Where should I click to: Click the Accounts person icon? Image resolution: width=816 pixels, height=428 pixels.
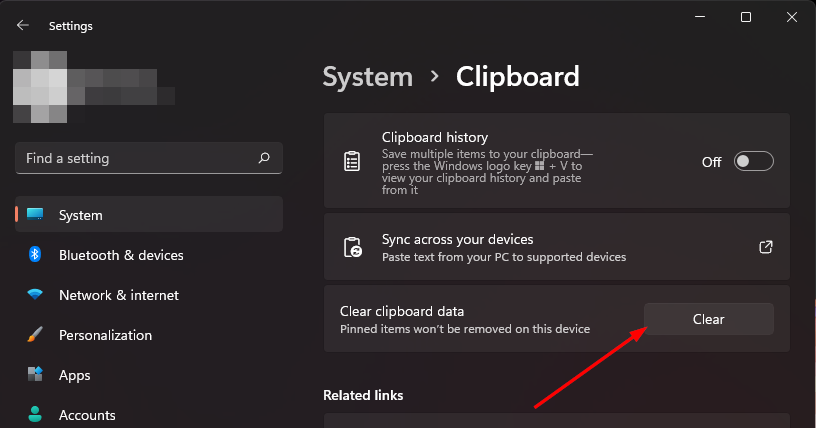tap(35, 414)
